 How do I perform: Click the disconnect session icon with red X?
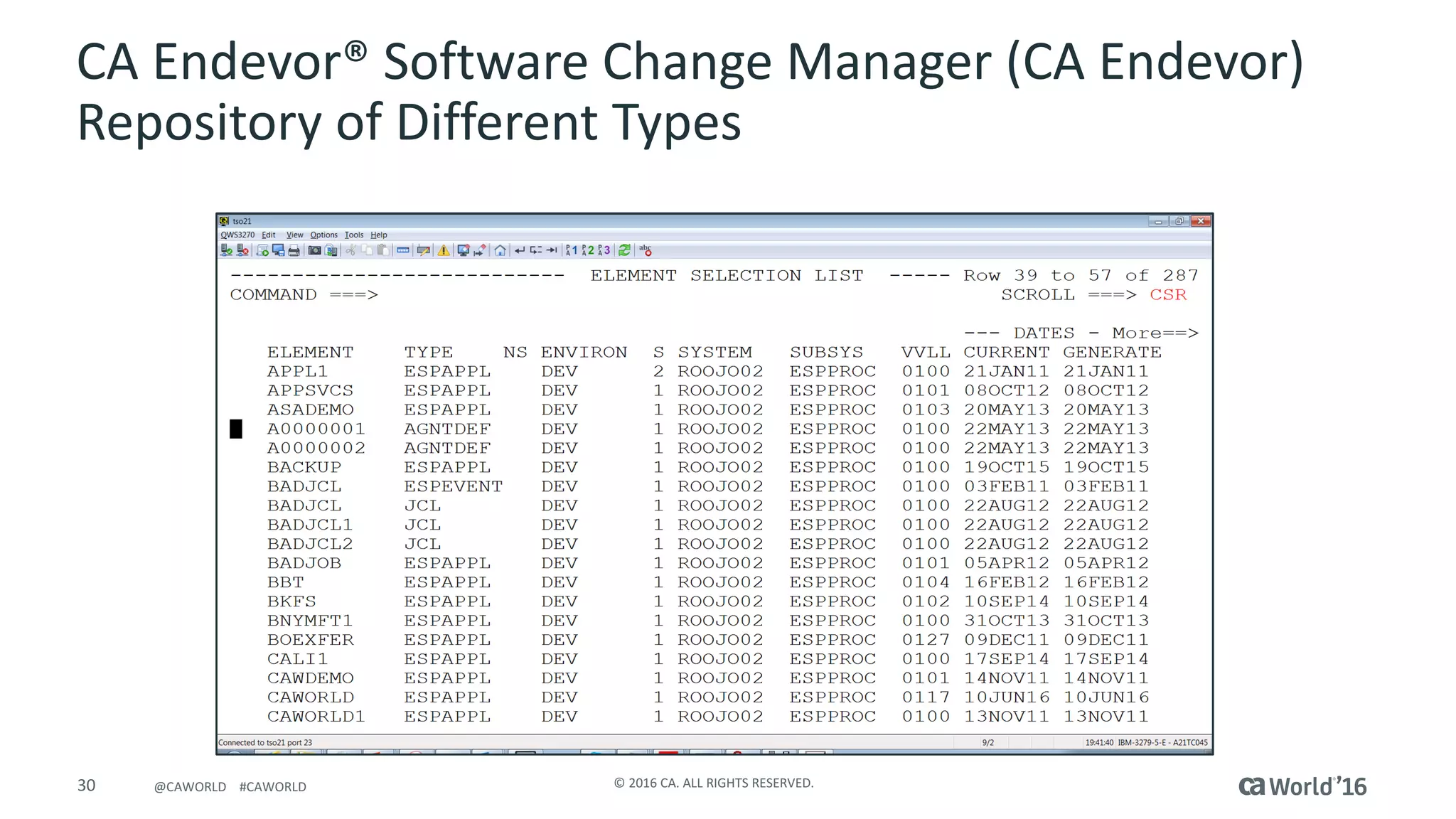[242, 250]
